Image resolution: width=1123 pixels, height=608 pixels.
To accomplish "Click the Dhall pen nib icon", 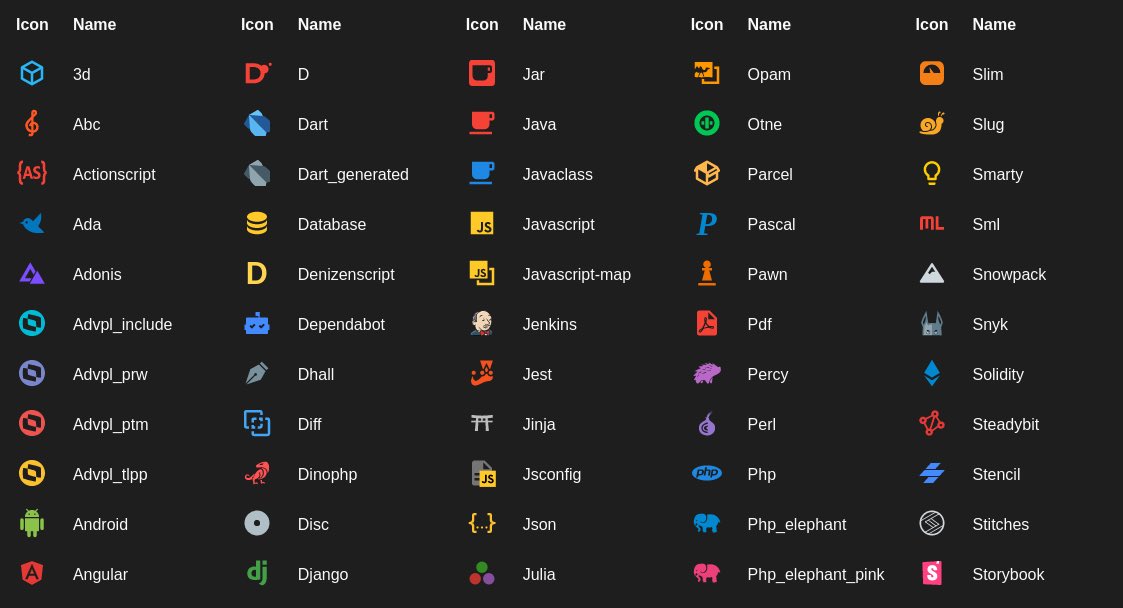I will point(257,373).
